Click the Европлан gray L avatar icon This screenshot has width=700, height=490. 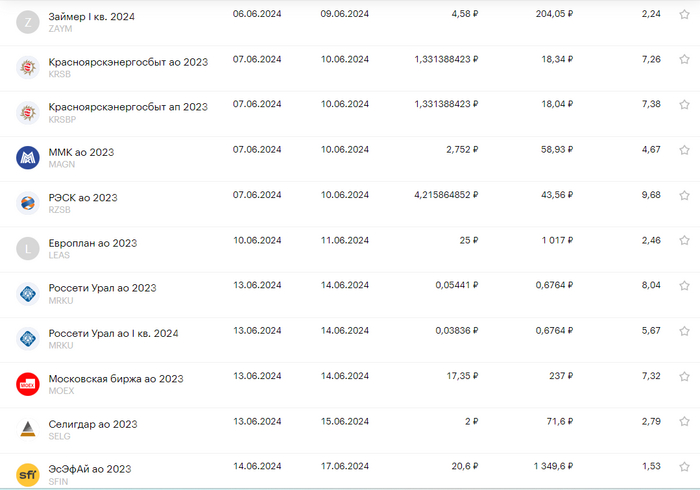point(28,248)
